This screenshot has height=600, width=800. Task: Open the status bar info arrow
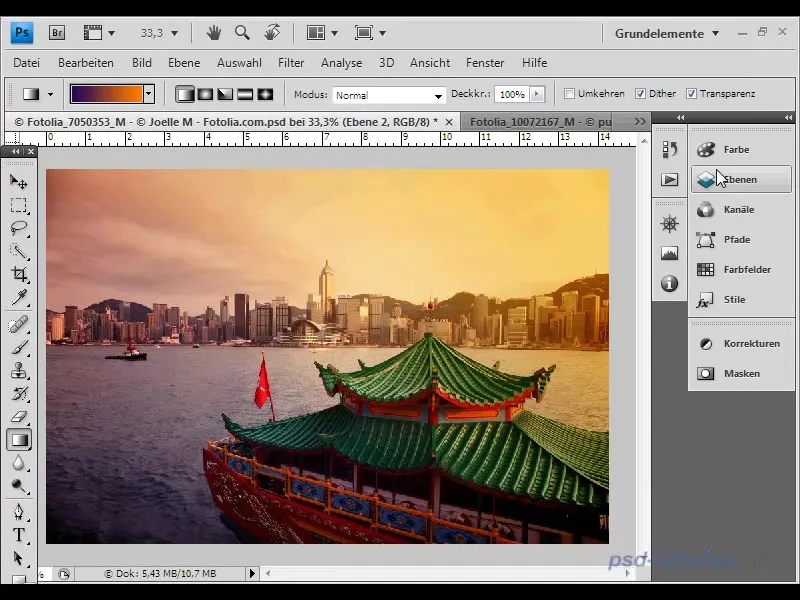252,573
